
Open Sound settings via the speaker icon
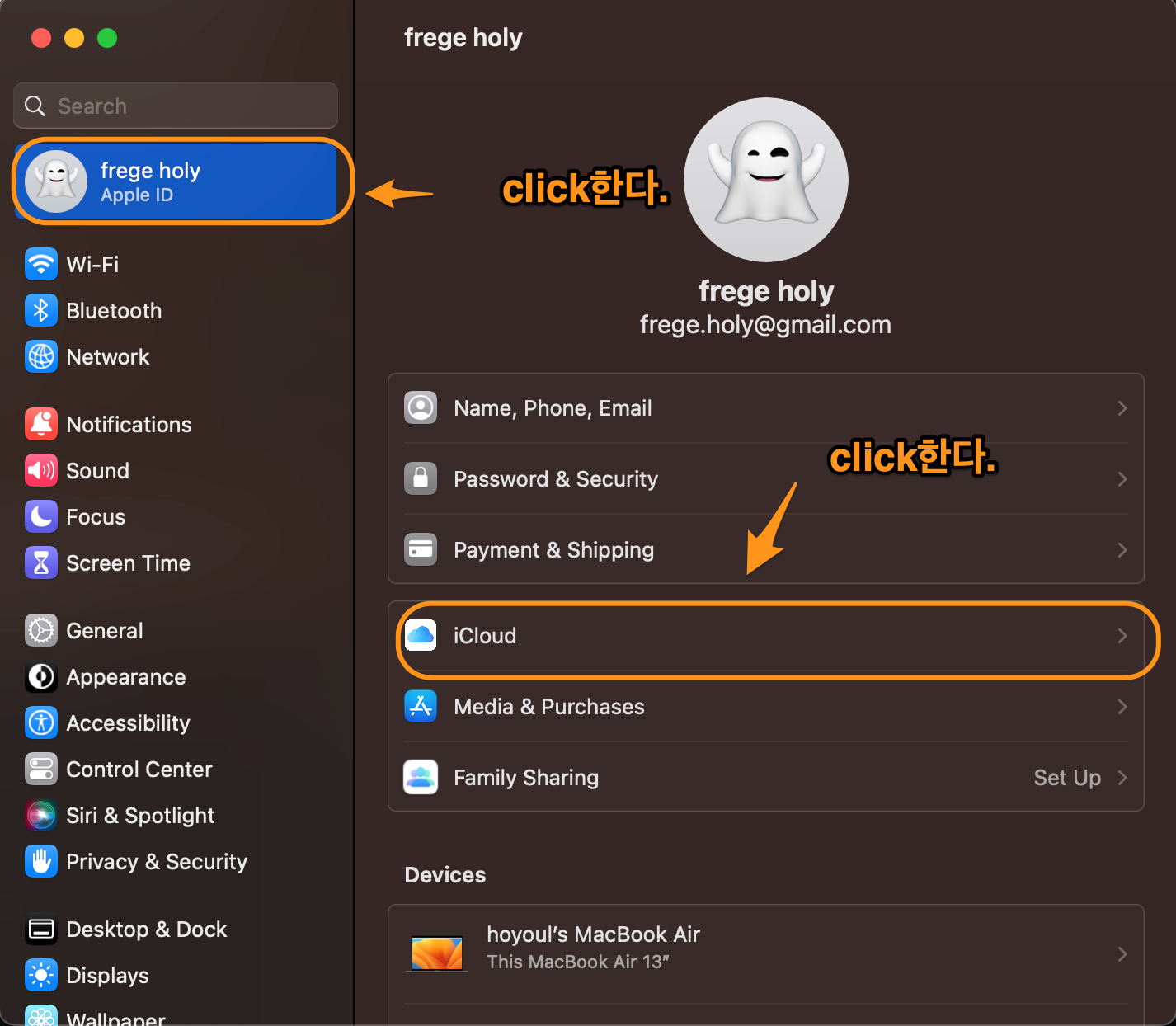coord(41,470)
